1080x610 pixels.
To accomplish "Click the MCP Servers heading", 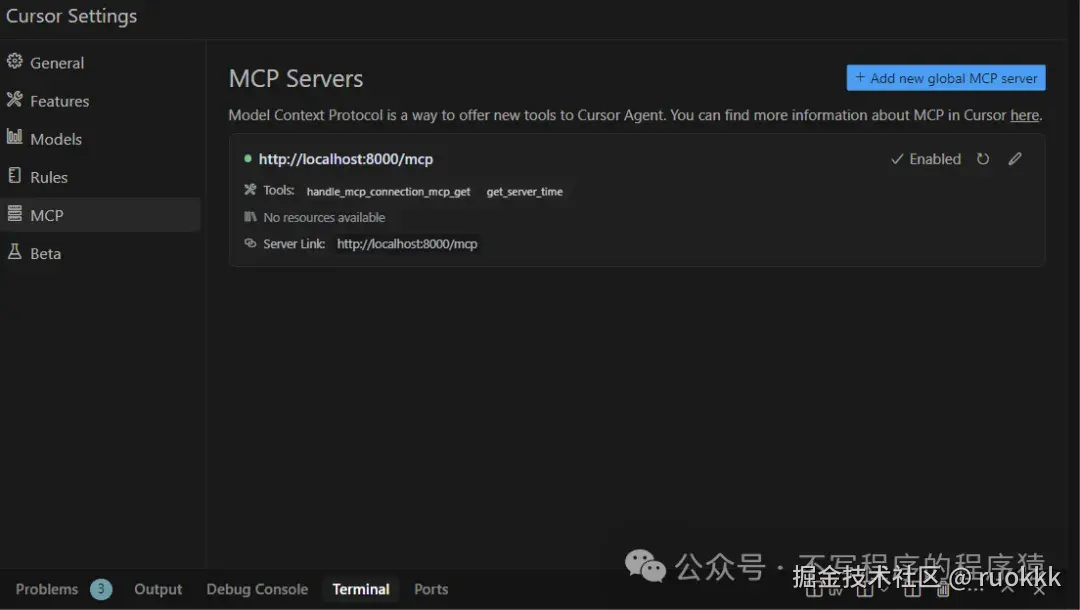I will coord(296,78).
